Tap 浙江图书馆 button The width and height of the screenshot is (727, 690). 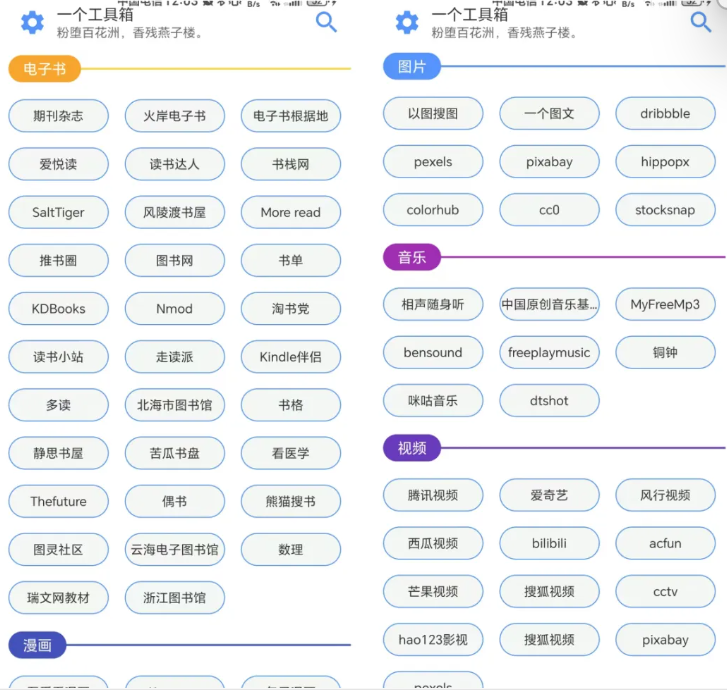coord(175,598)
